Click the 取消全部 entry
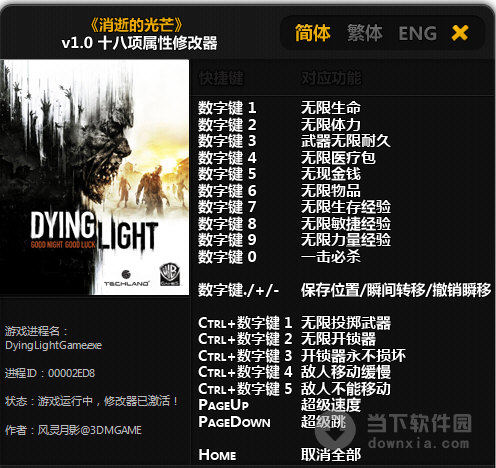496x468 pixels. 331,455
